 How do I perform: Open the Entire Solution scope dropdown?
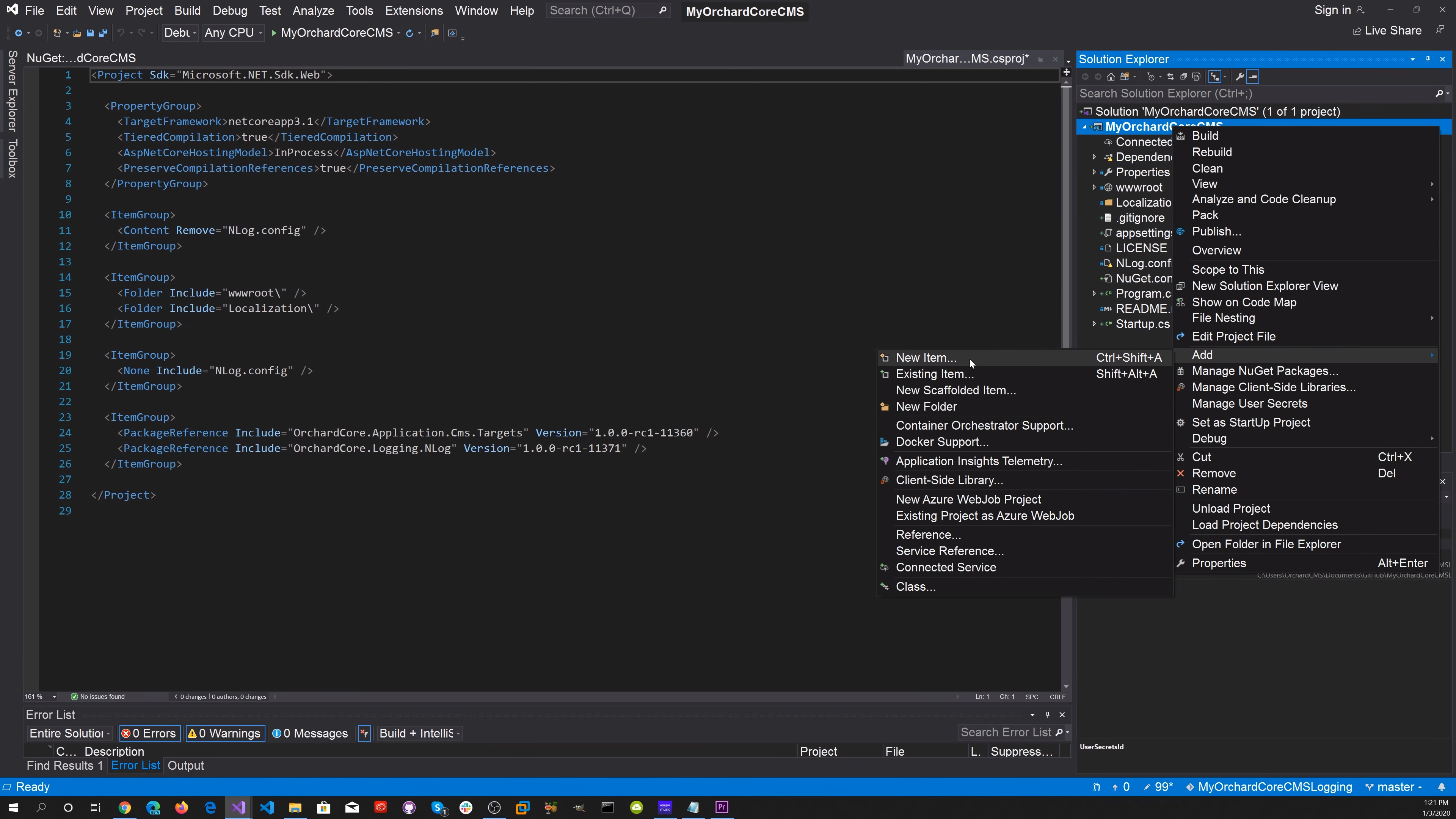click(70, 734)
